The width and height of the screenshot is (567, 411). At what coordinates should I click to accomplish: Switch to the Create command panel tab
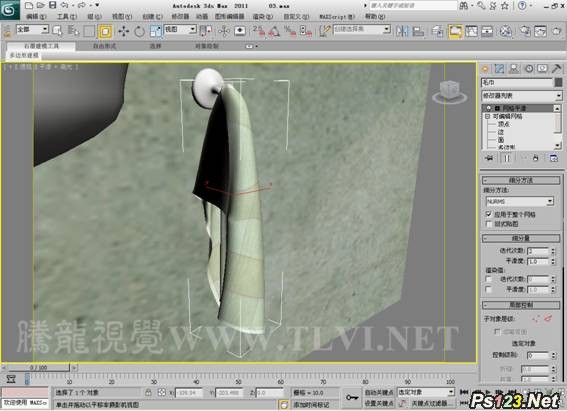485,69
